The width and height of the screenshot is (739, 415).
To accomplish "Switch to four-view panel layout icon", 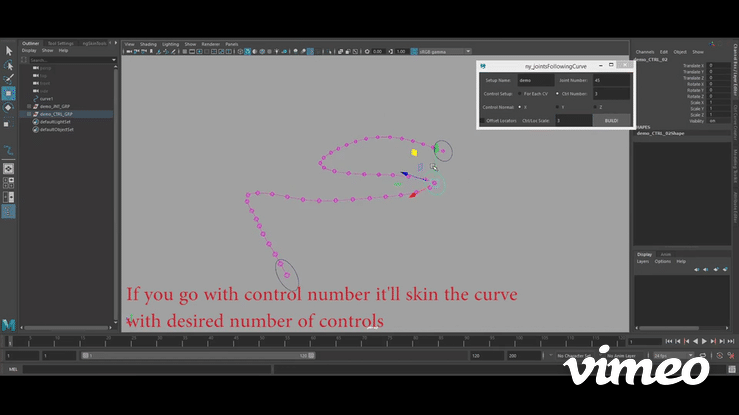I will coord(8,183).
